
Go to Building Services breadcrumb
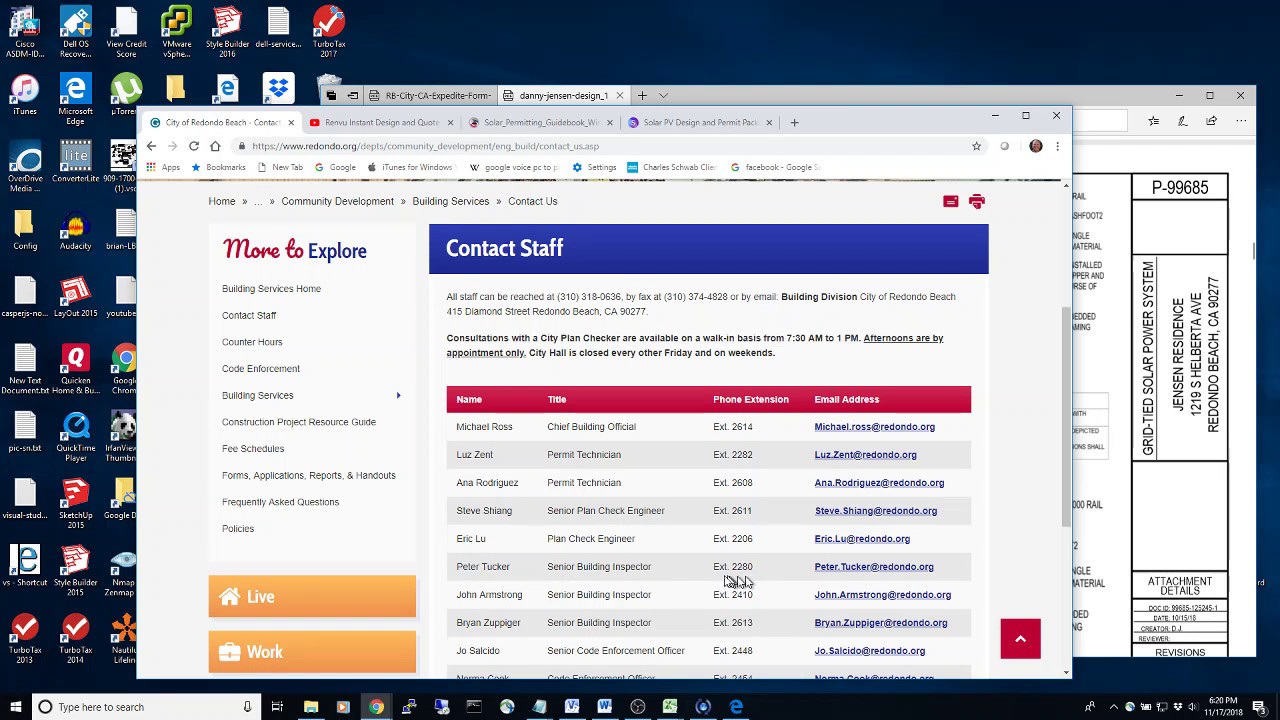[x=451, y=201]
